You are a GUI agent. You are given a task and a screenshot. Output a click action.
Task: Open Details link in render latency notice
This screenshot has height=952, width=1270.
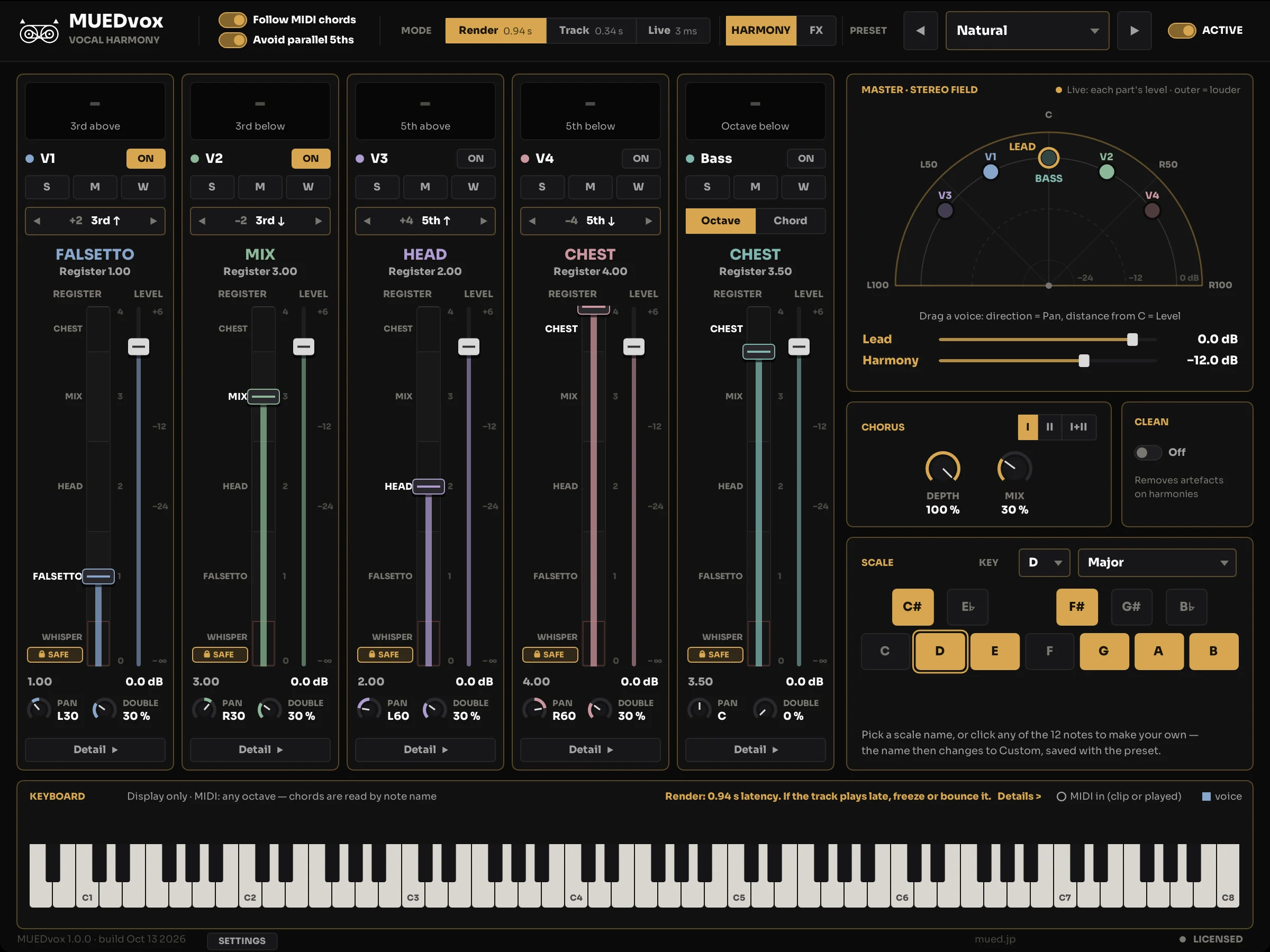(1019, 797)
